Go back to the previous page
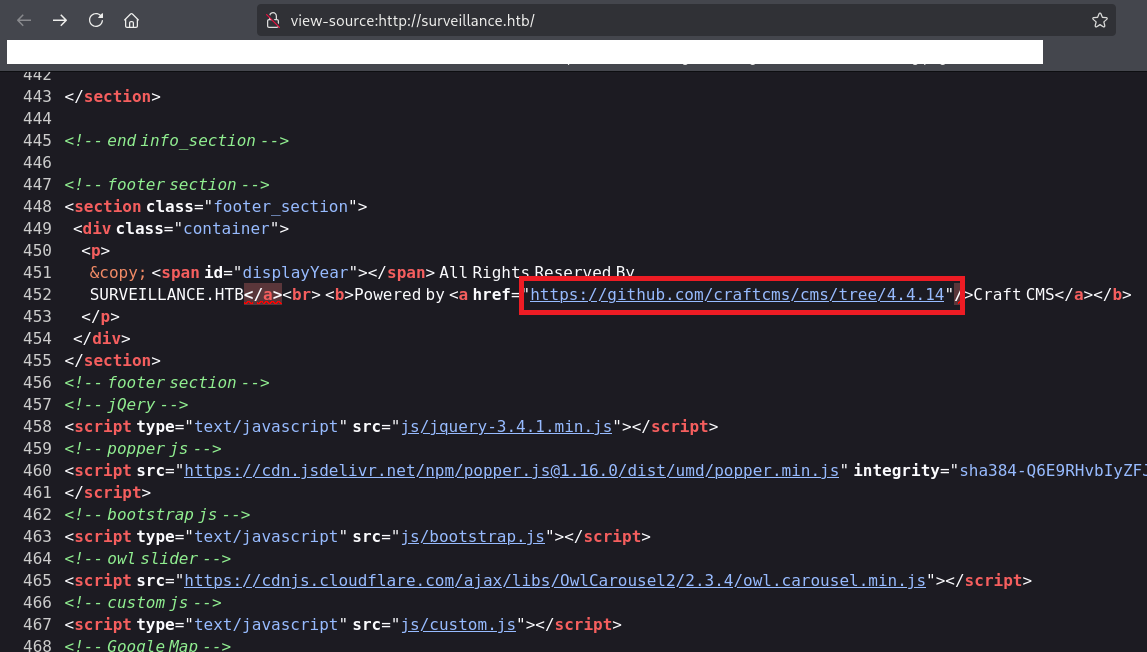1147x652 pixels. (24, 20)
